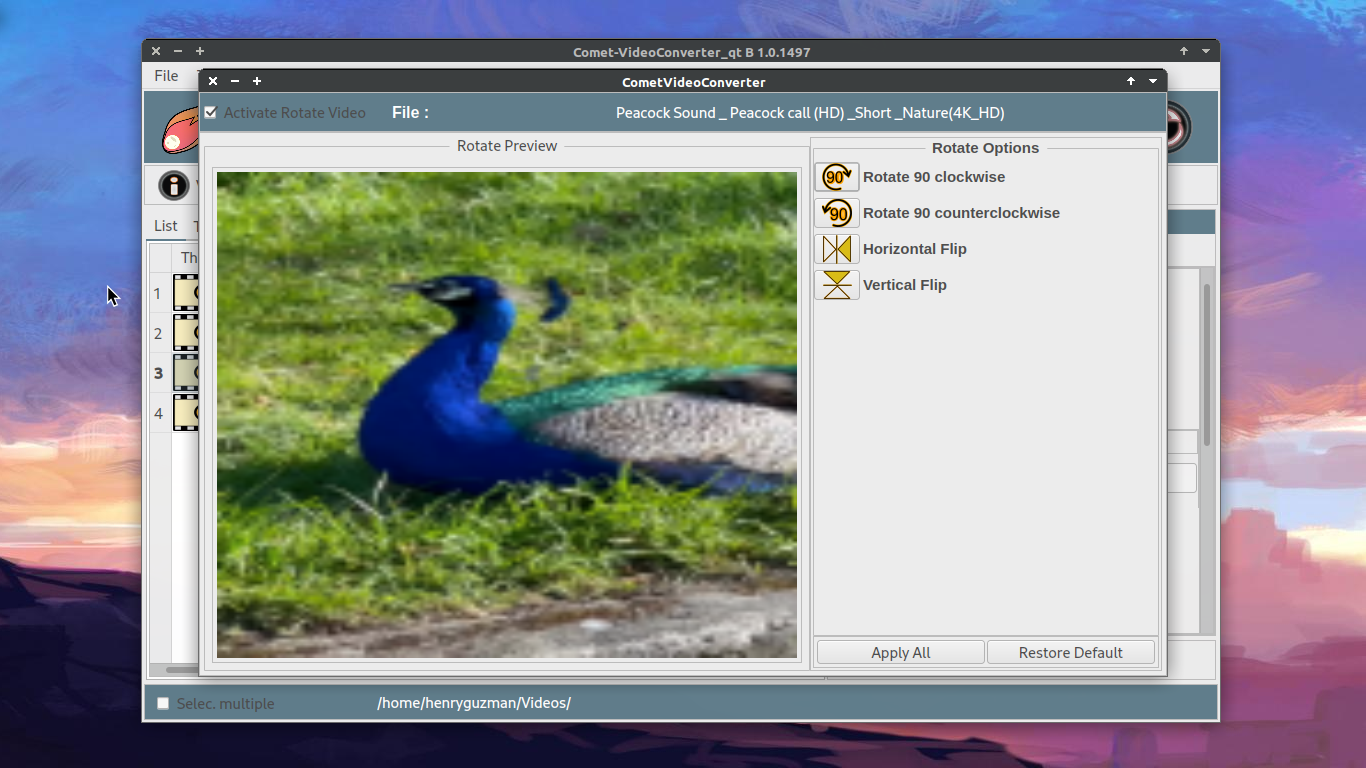Screen dimensions: 1366x768
Task: Click the peacock file name text
Action: pos(810,113)
